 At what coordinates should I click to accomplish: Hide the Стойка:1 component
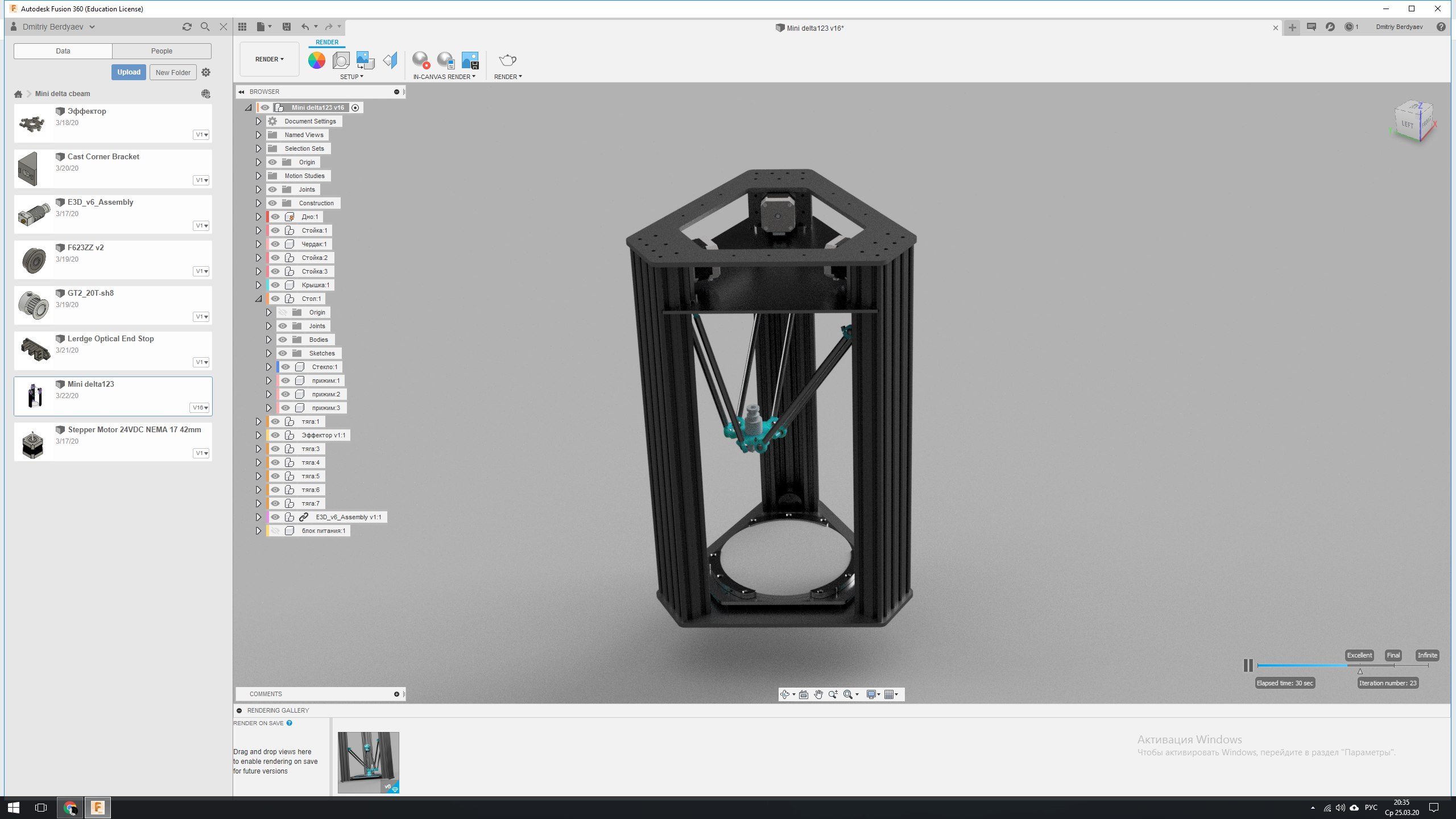pyautogui.click(x=275, y=230)
